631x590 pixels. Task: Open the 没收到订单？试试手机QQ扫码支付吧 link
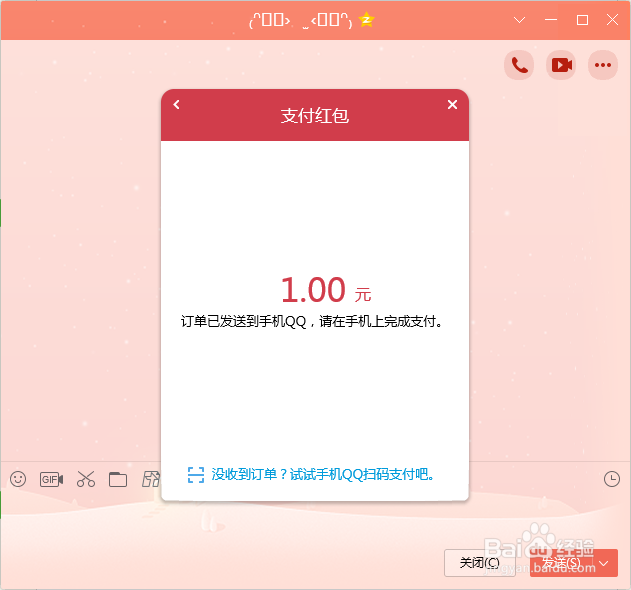[x=323, y=474]
